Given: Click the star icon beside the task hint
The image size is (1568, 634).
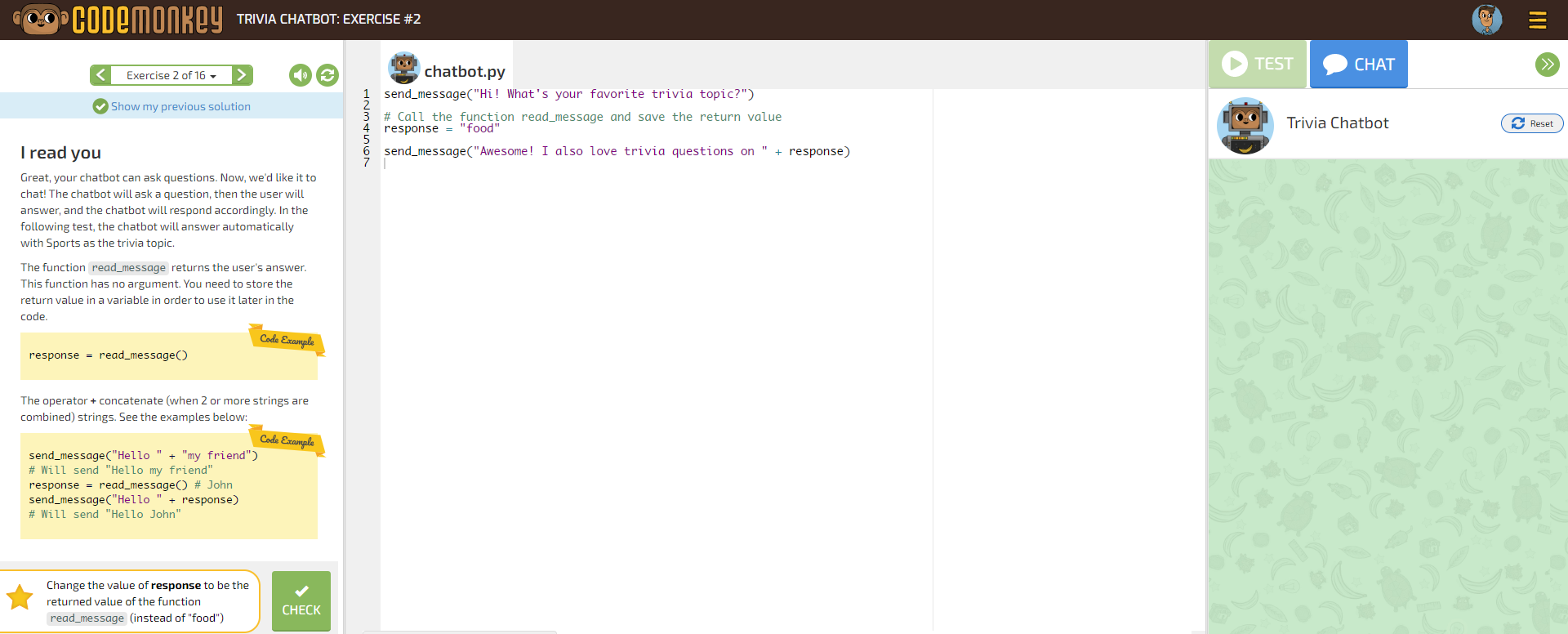Looking at the screenshot, I should [x=20, y=597].
